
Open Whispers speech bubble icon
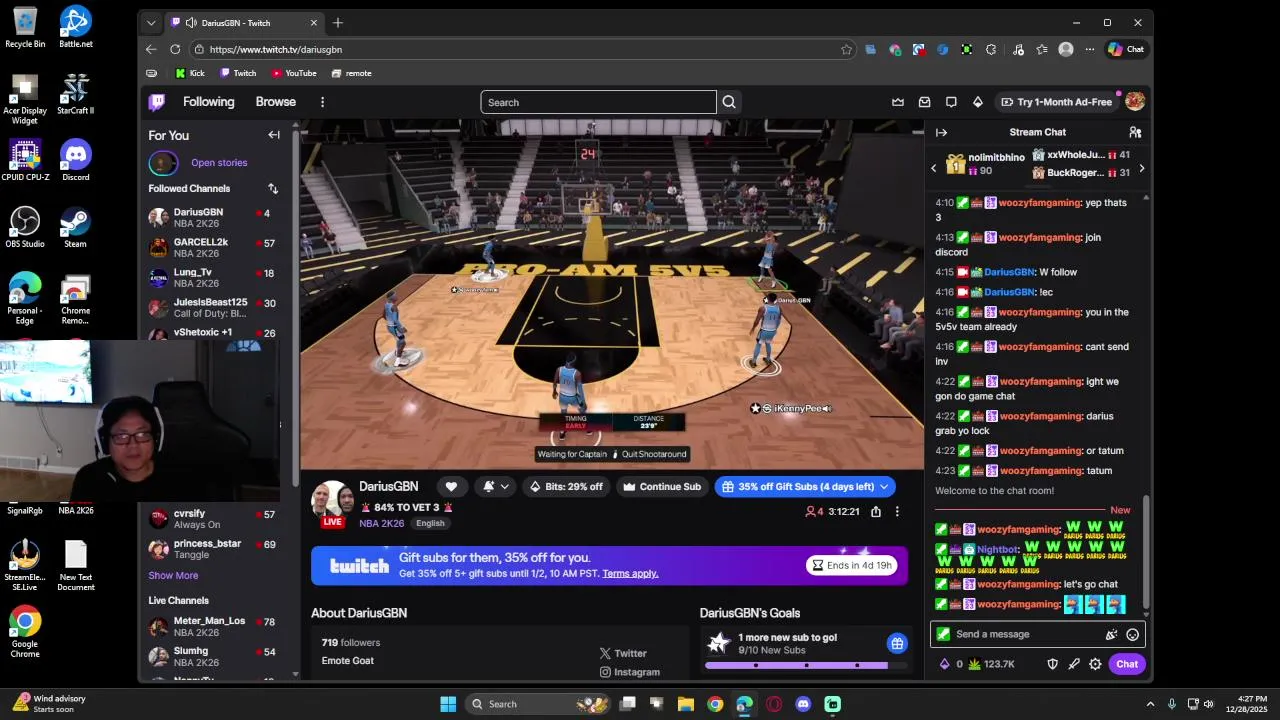[951, 102]
